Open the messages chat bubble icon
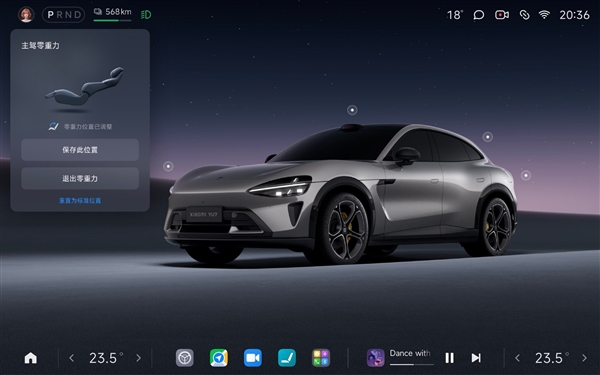 (x=479, y=15)
